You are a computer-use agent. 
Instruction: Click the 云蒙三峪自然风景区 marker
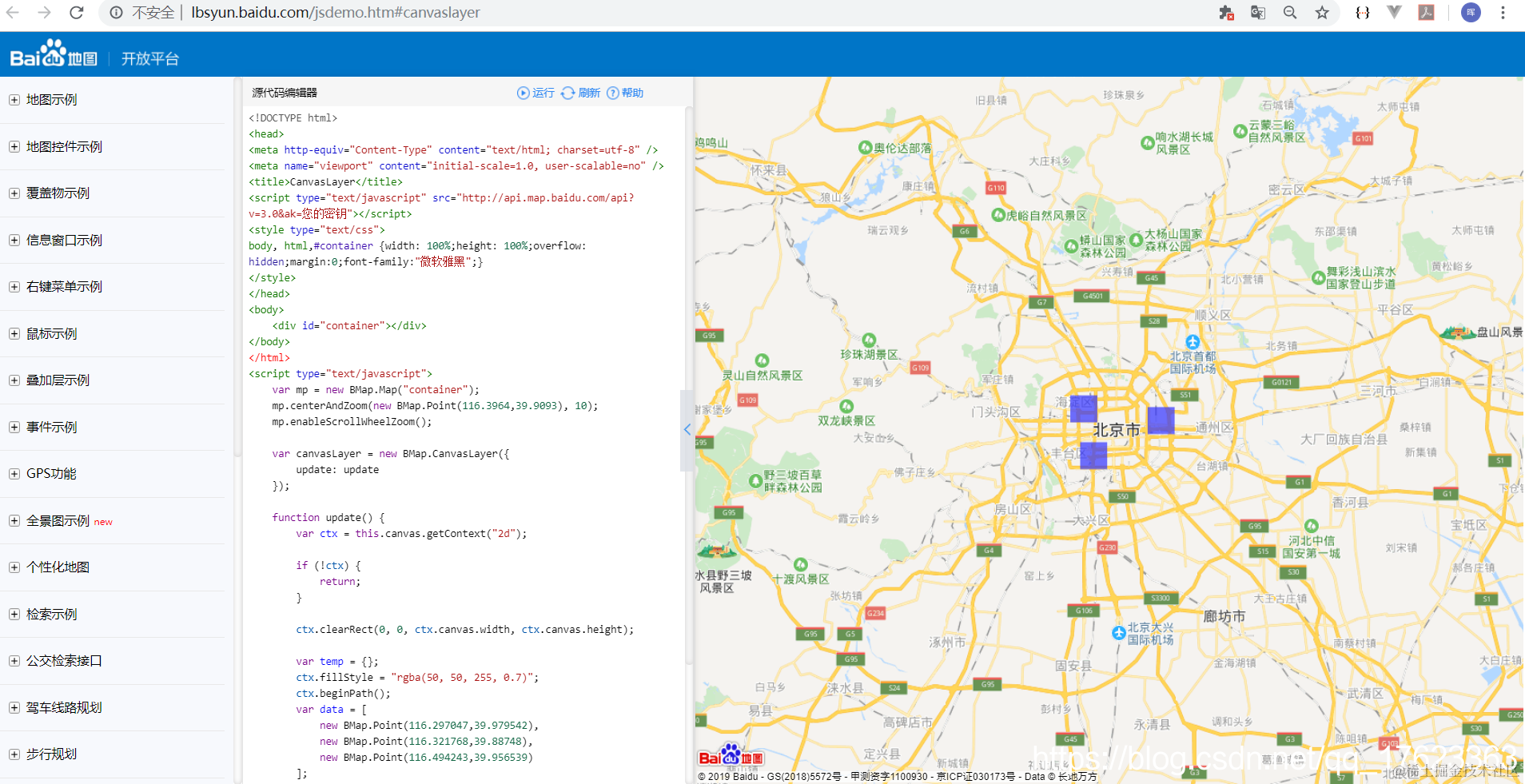[x=1240, y=130]
